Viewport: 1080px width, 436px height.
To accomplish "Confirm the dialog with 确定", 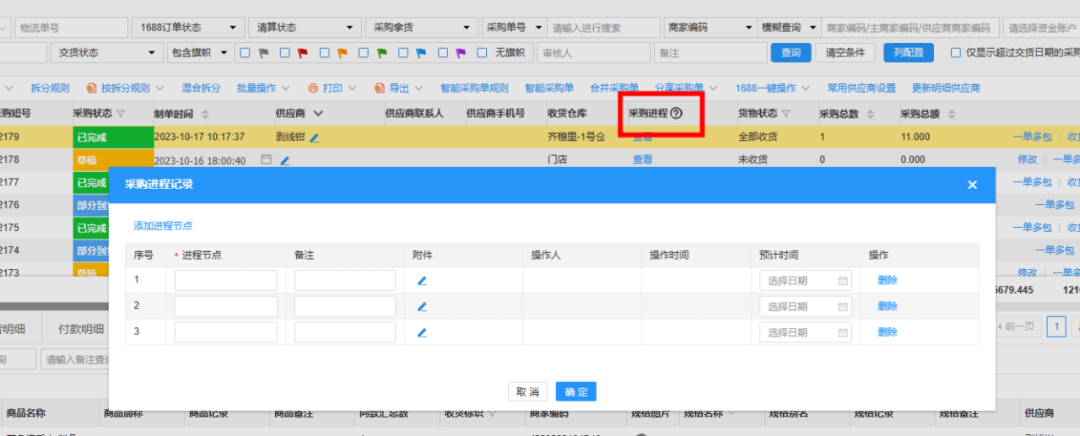I will (x=576, y=392).
